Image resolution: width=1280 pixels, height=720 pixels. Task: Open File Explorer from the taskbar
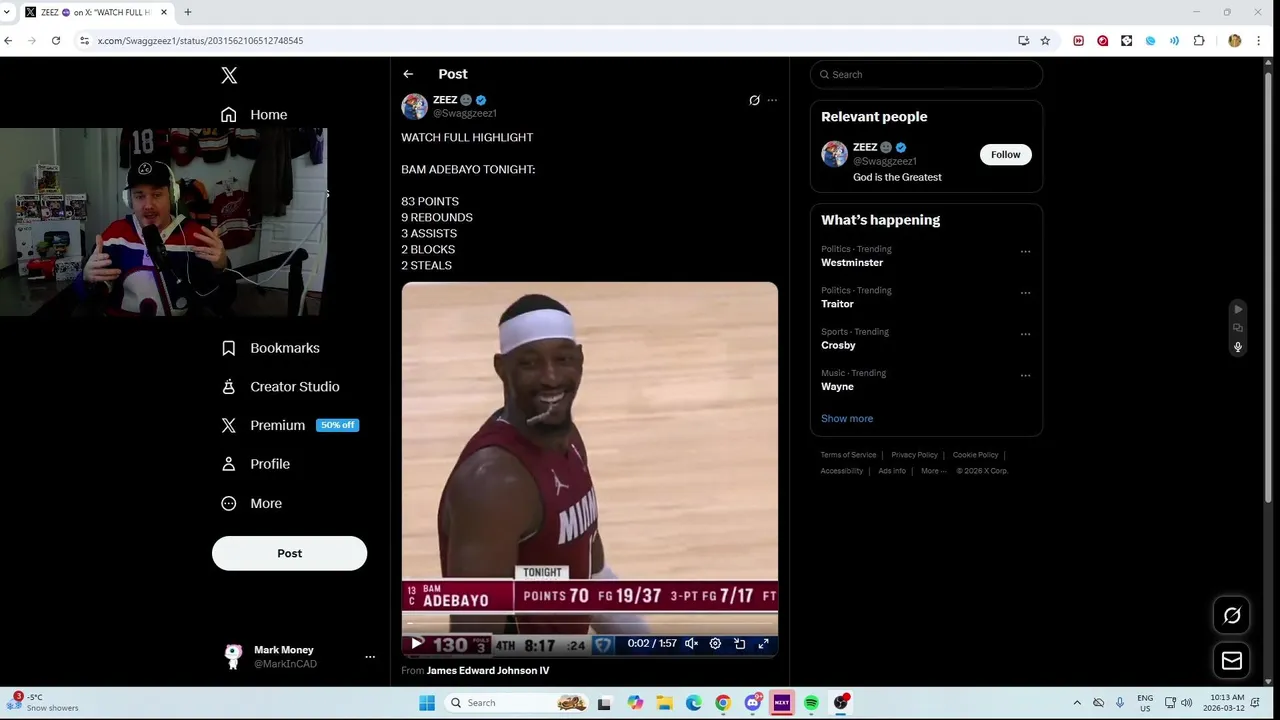pyautogui.click(x=665, y=703)
